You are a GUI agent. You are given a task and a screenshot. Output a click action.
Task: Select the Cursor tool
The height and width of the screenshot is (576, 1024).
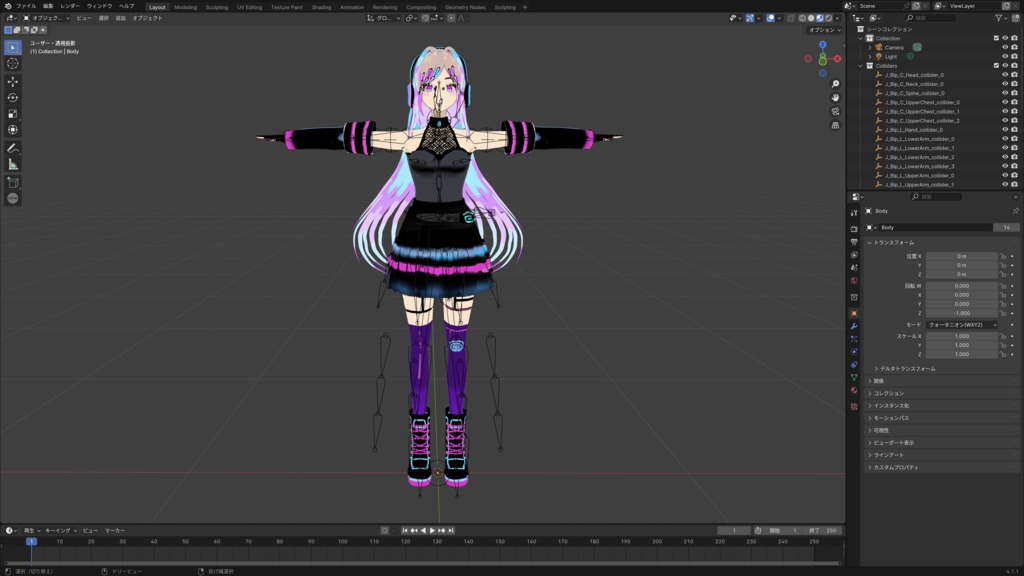(x=12, y=63)
